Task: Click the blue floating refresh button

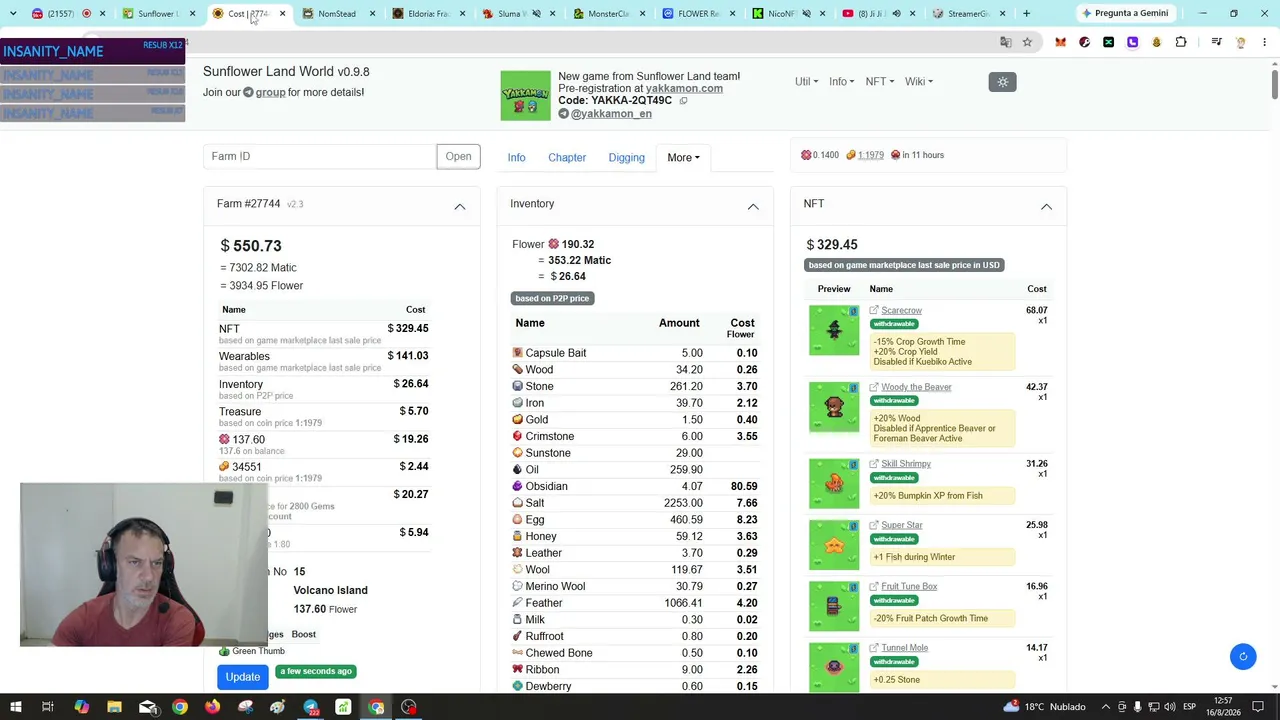Action: (x=1243, y=656)
